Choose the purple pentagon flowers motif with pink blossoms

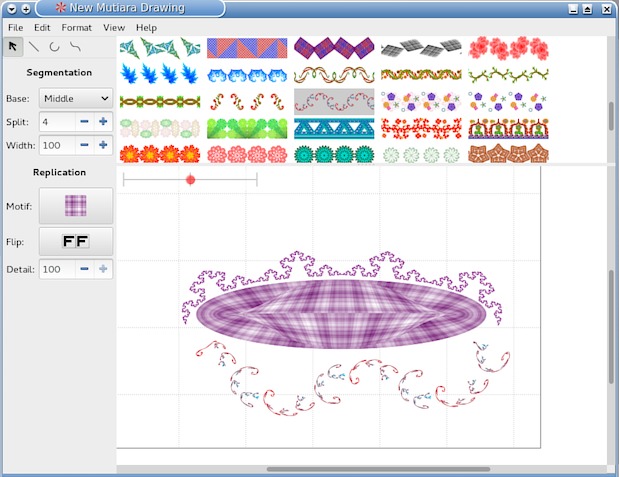(421, 101)
